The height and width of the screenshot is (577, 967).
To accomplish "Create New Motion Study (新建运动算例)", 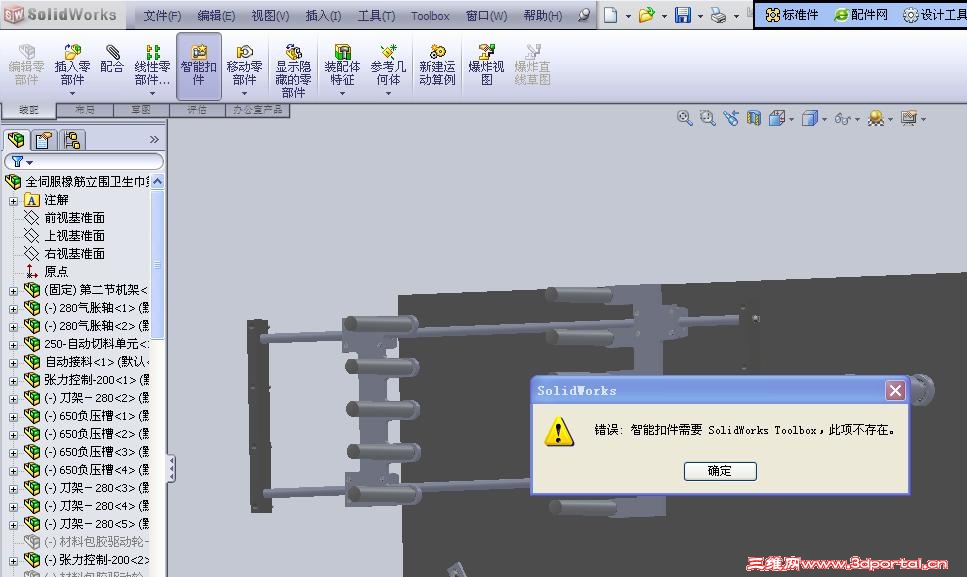I will 437,65.
